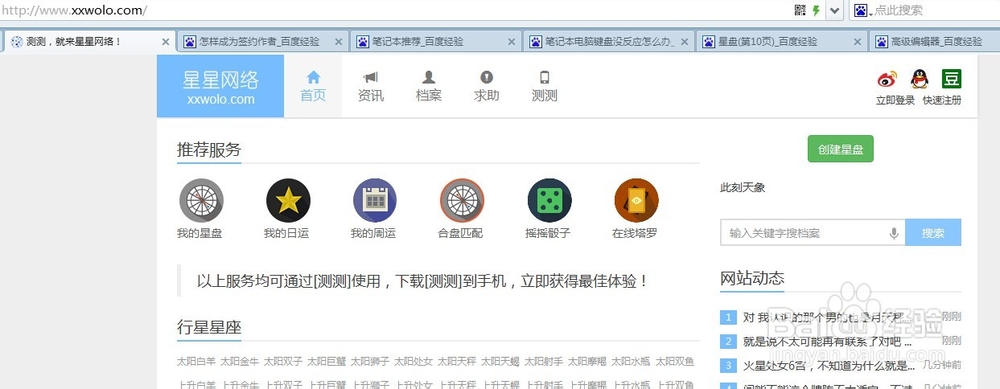Open 我的星盘 chart icon
Image resolution: width=1000 pixels, height=389 pixels.
pyautogui.click(x=201, y=200)
